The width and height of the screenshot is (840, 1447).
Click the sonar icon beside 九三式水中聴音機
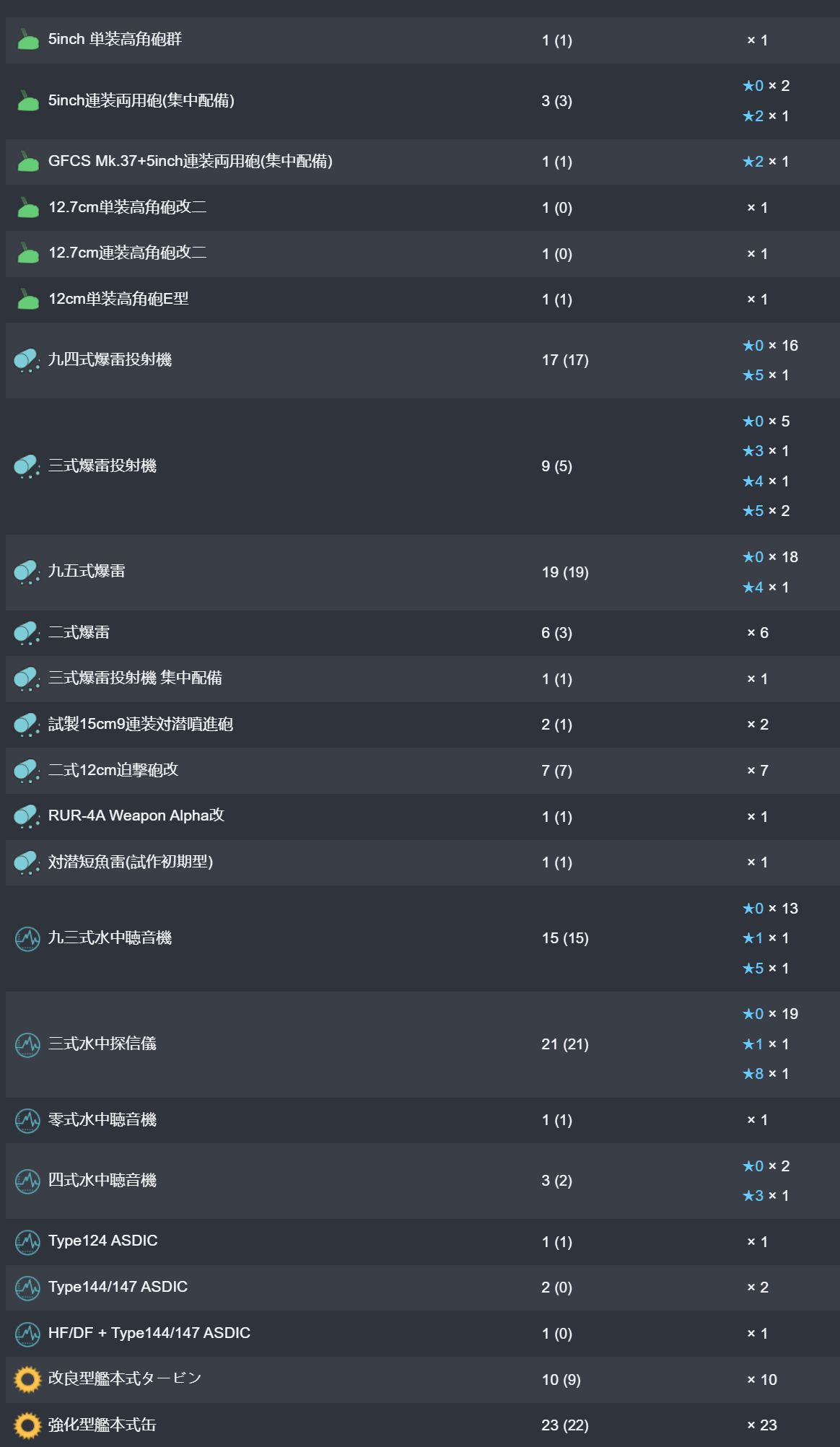[x=27, y=938]
